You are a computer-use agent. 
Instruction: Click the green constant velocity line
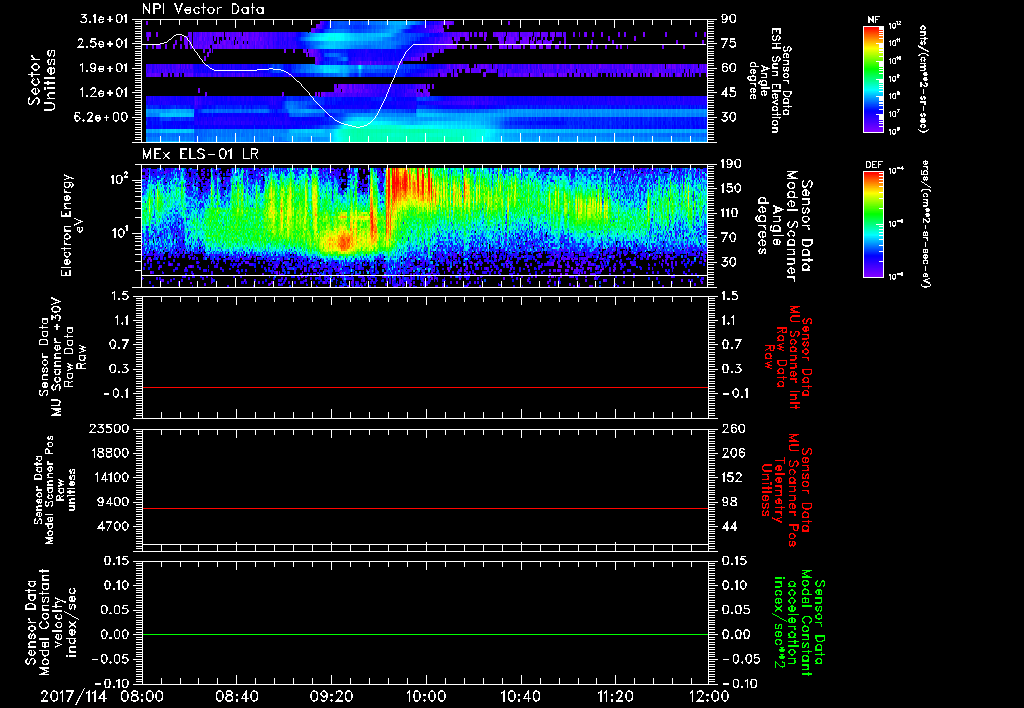pos(425,635)
